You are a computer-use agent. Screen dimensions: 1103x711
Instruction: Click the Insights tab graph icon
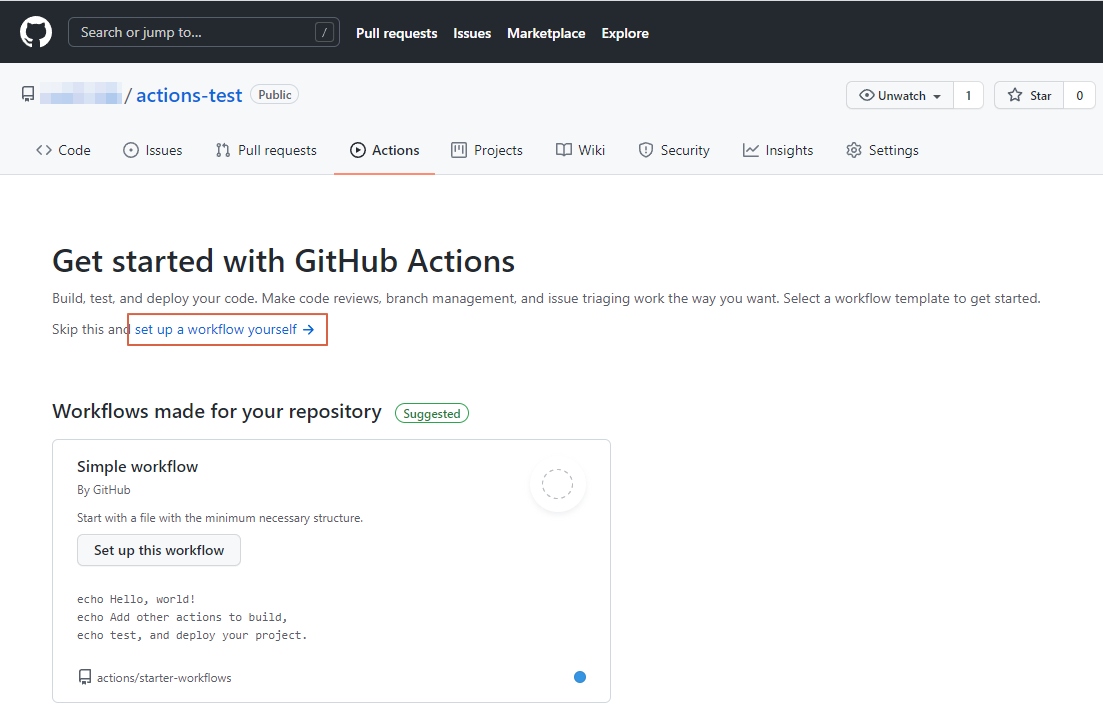751,150
